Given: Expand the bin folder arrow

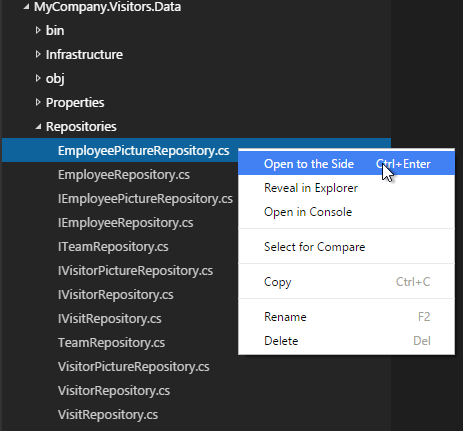Looking at the screenshot, I should point(38,30).
